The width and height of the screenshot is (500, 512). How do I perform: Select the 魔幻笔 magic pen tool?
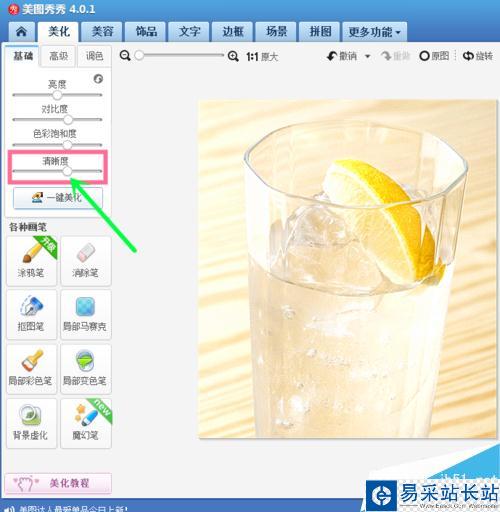pos(86,423)
